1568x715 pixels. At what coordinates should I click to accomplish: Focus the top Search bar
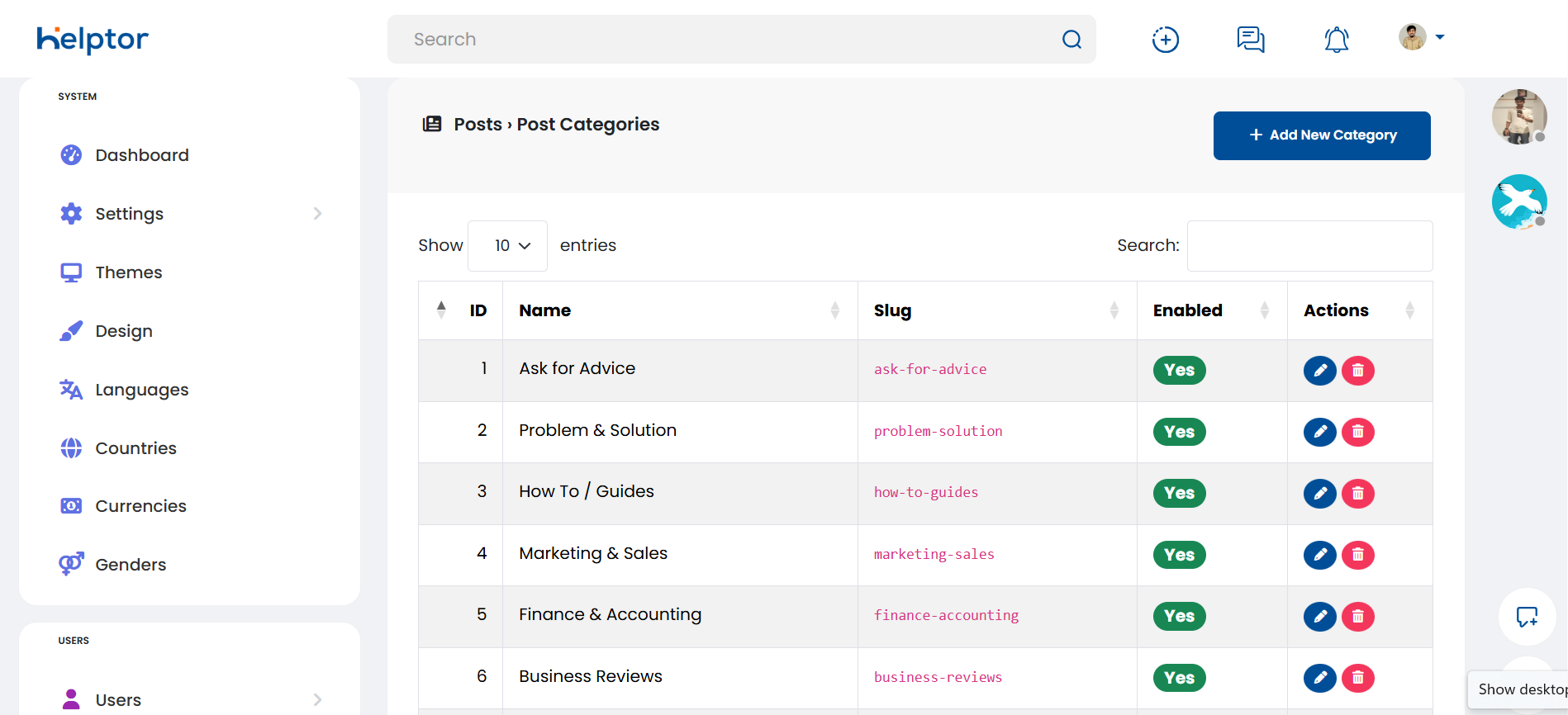(742, 39)
